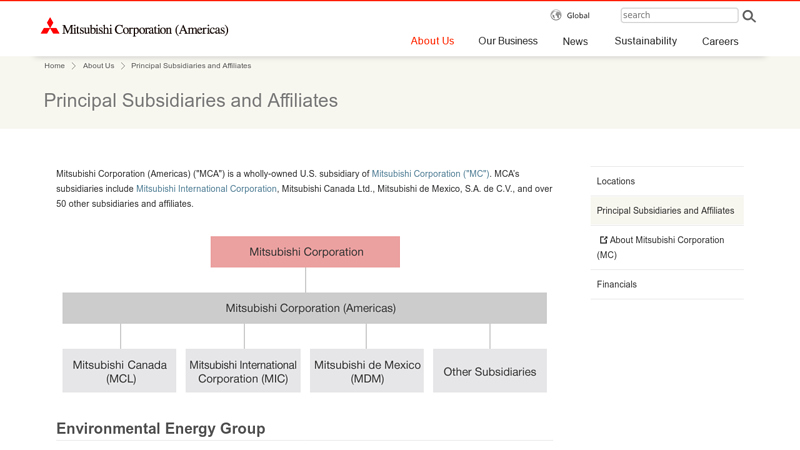Open About Mitsubishi Corporation (MC) sidebar link
This screenshot has width=800, height=450.
click(x=667, y=247)
